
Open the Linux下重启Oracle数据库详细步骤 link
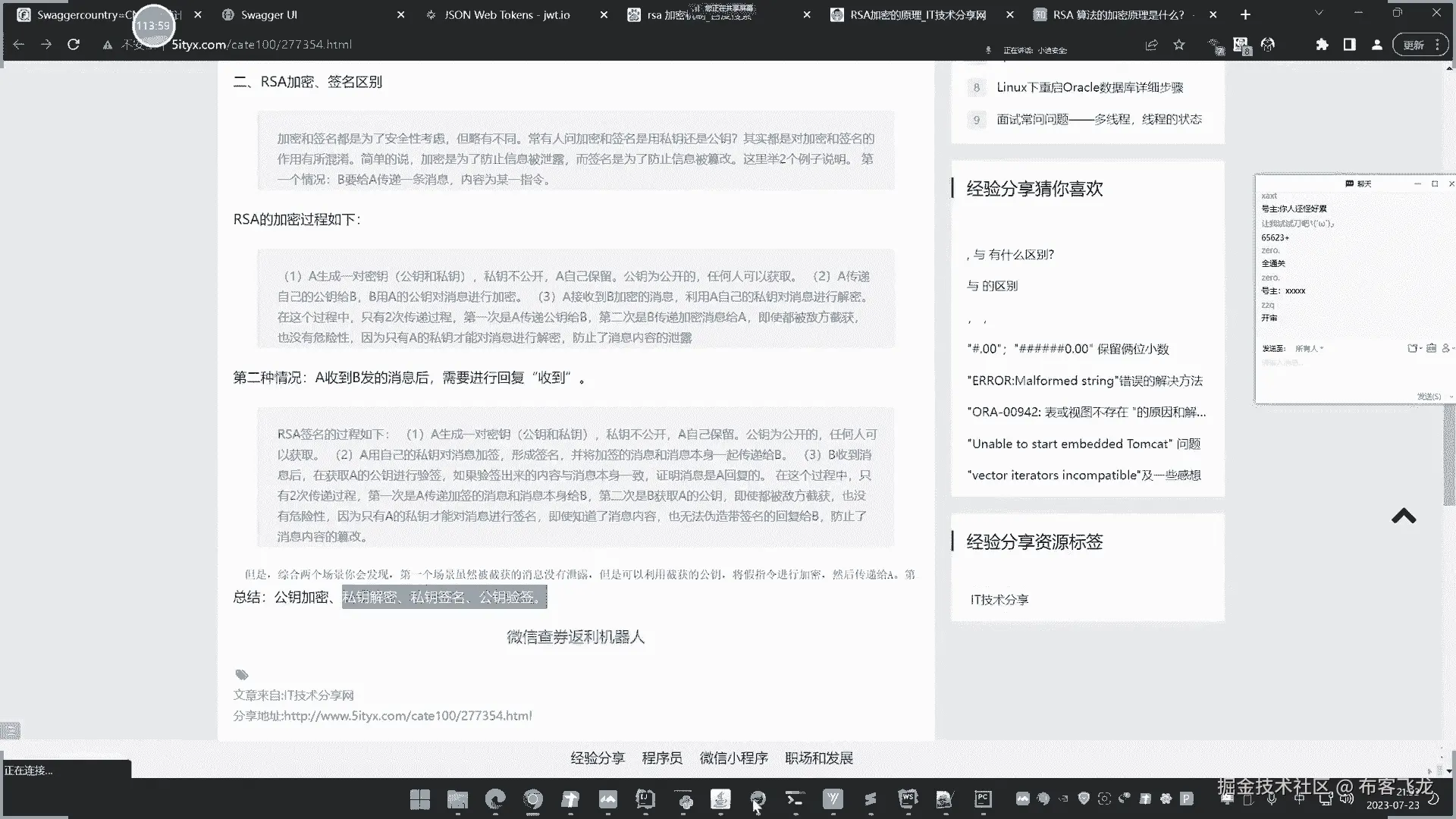click(x=1089, y=87)
